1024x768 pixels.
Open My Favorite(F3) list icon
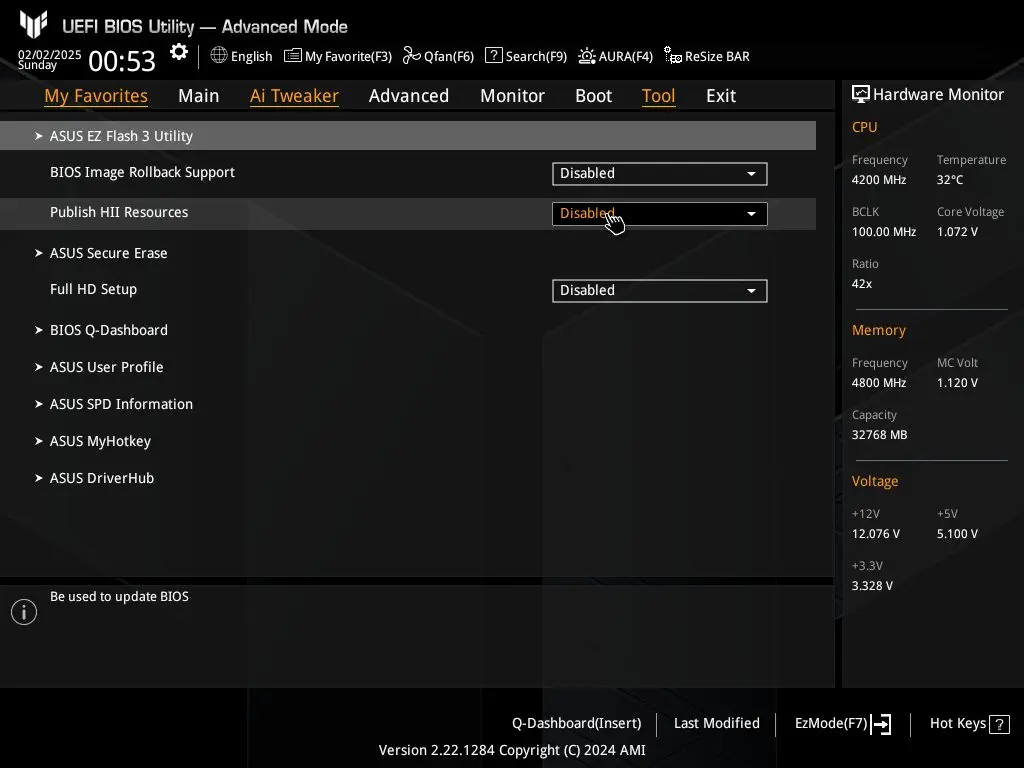[x=293, y=56]
